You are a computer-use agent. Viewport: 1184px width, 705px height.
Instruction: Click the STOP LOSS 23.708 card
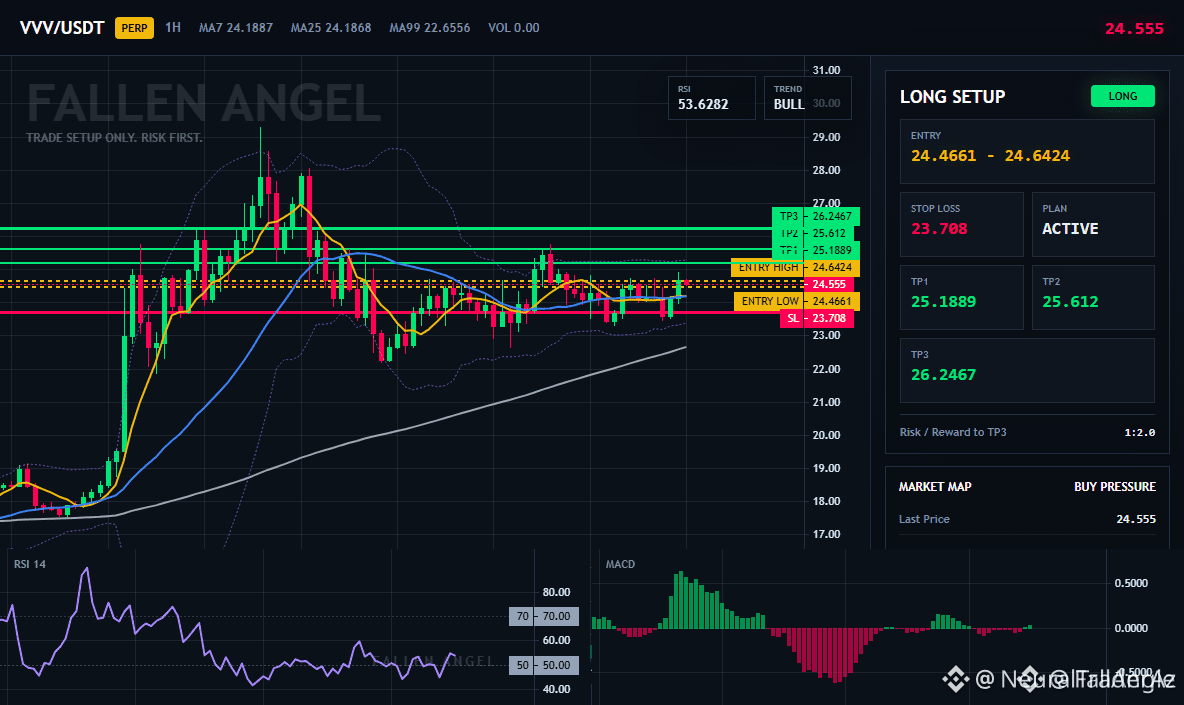pos(961,224)
